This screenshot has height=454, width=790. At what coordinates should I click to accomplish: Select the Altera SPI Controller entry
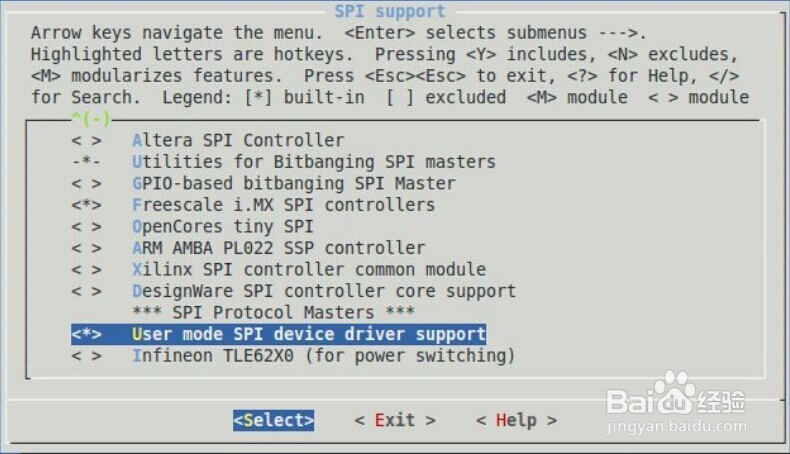point(238,140)
